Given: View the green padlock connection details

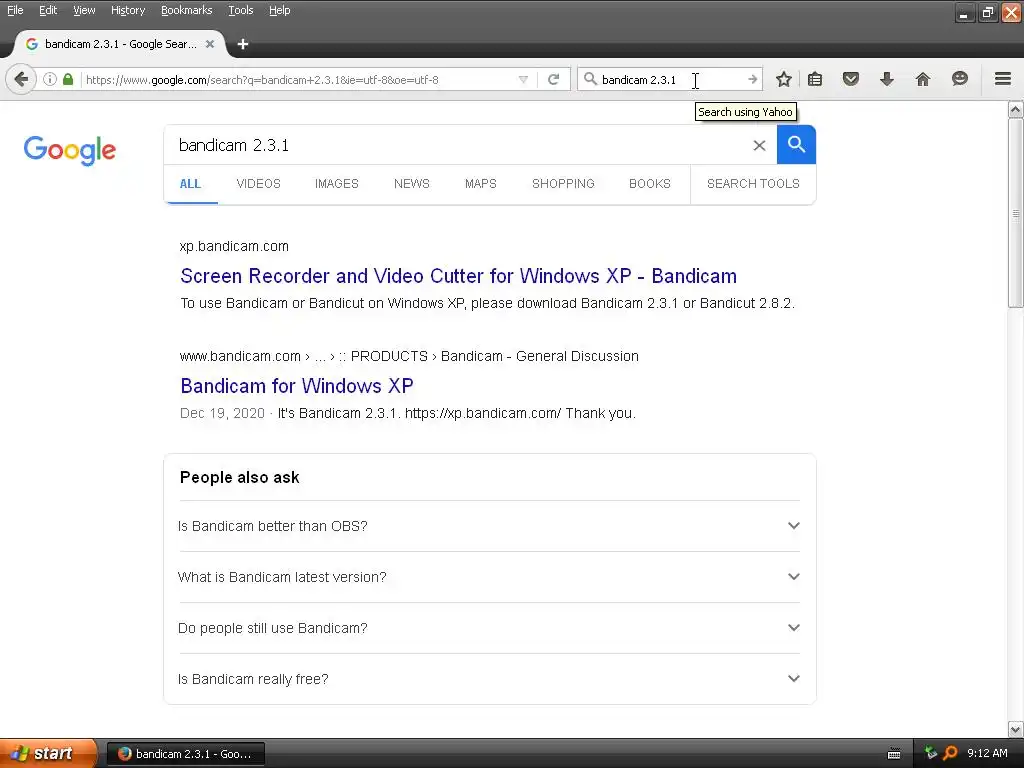Looking at the screenshot, I should [x=68, y=80].
